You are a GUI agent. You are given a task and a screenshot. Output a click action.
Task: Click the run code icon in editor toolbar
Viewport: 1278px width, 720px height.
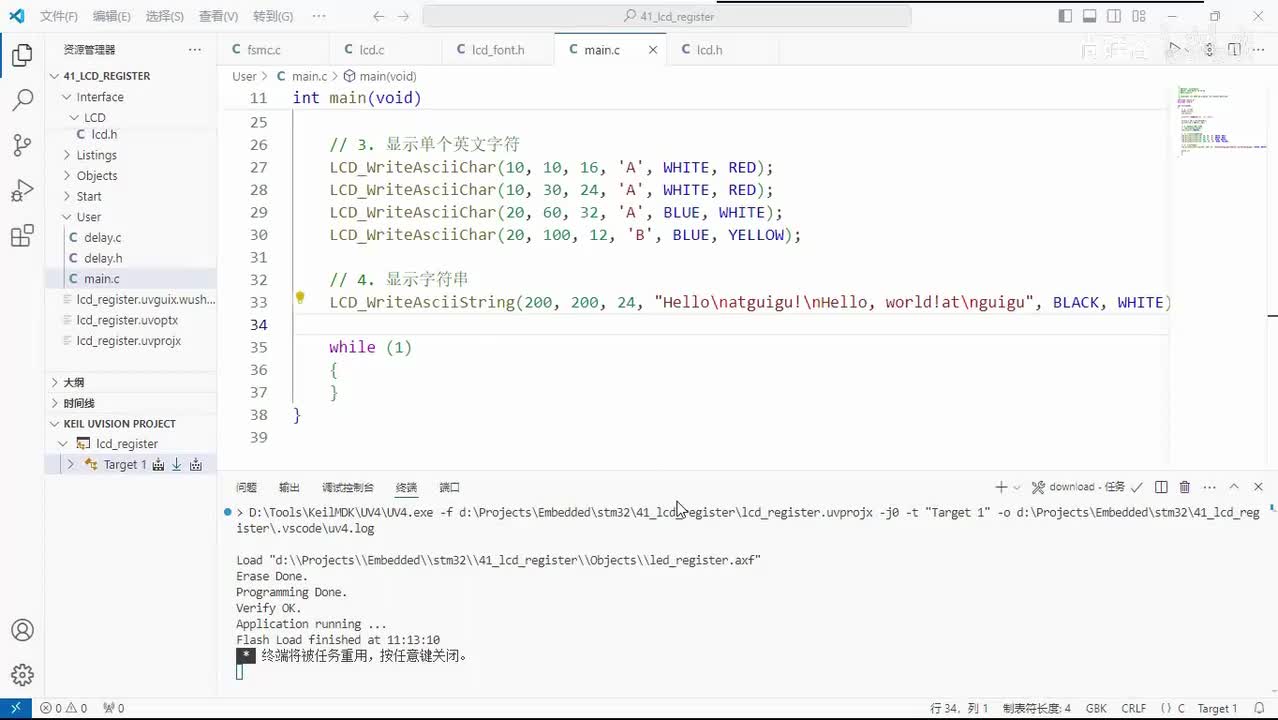click(x=1177, y=49)
